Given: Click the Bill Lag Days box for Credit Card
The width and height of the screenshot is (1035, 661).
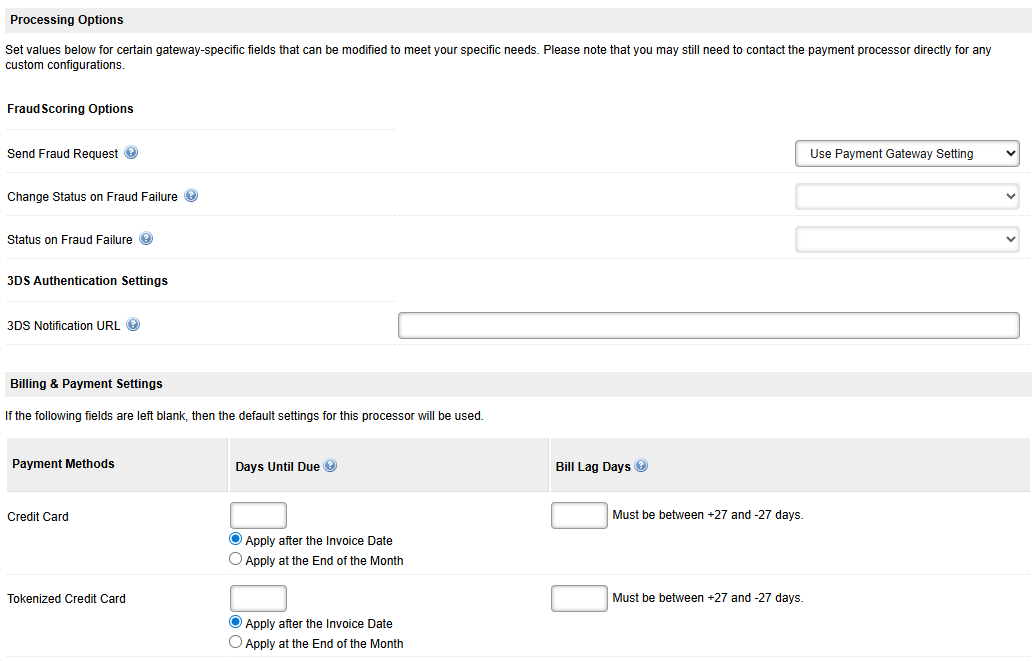Looking at the screenshot, I should click(579, 514).
